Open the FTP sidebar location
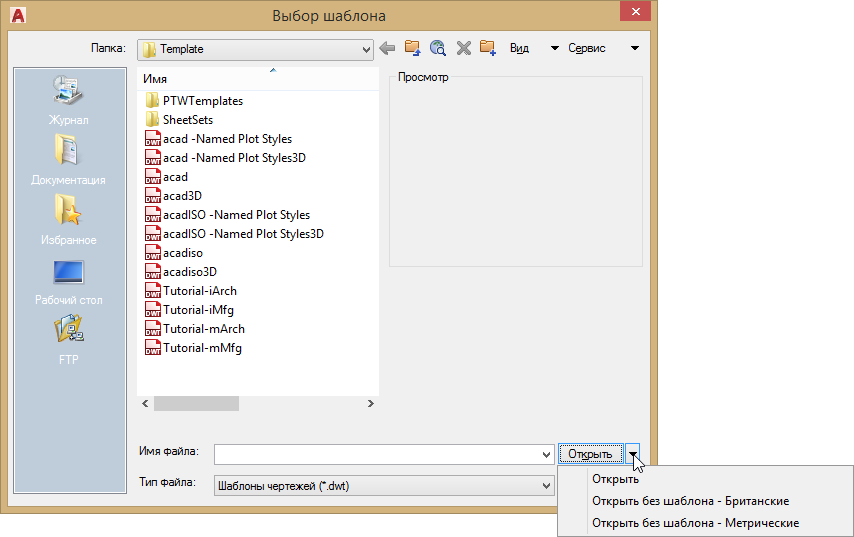Viewport: 854px width, 537px height. coord(68,340)
